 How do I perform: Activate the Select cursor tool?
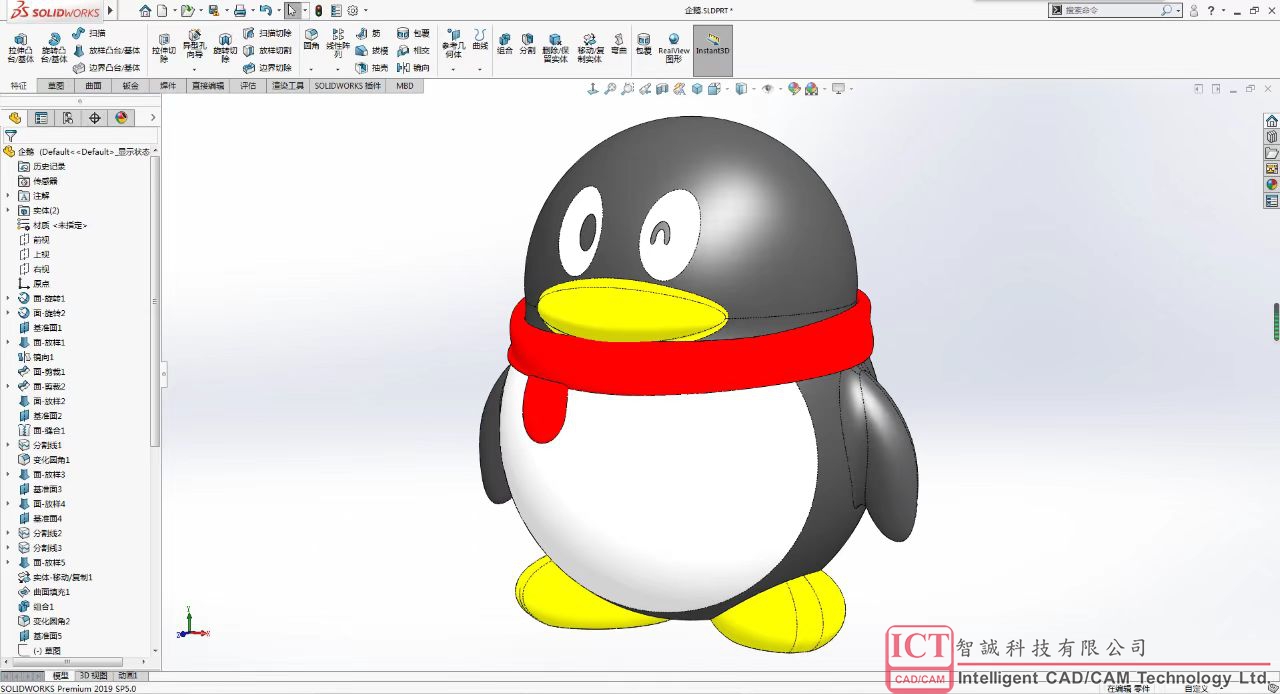click(x=291, y=10)
